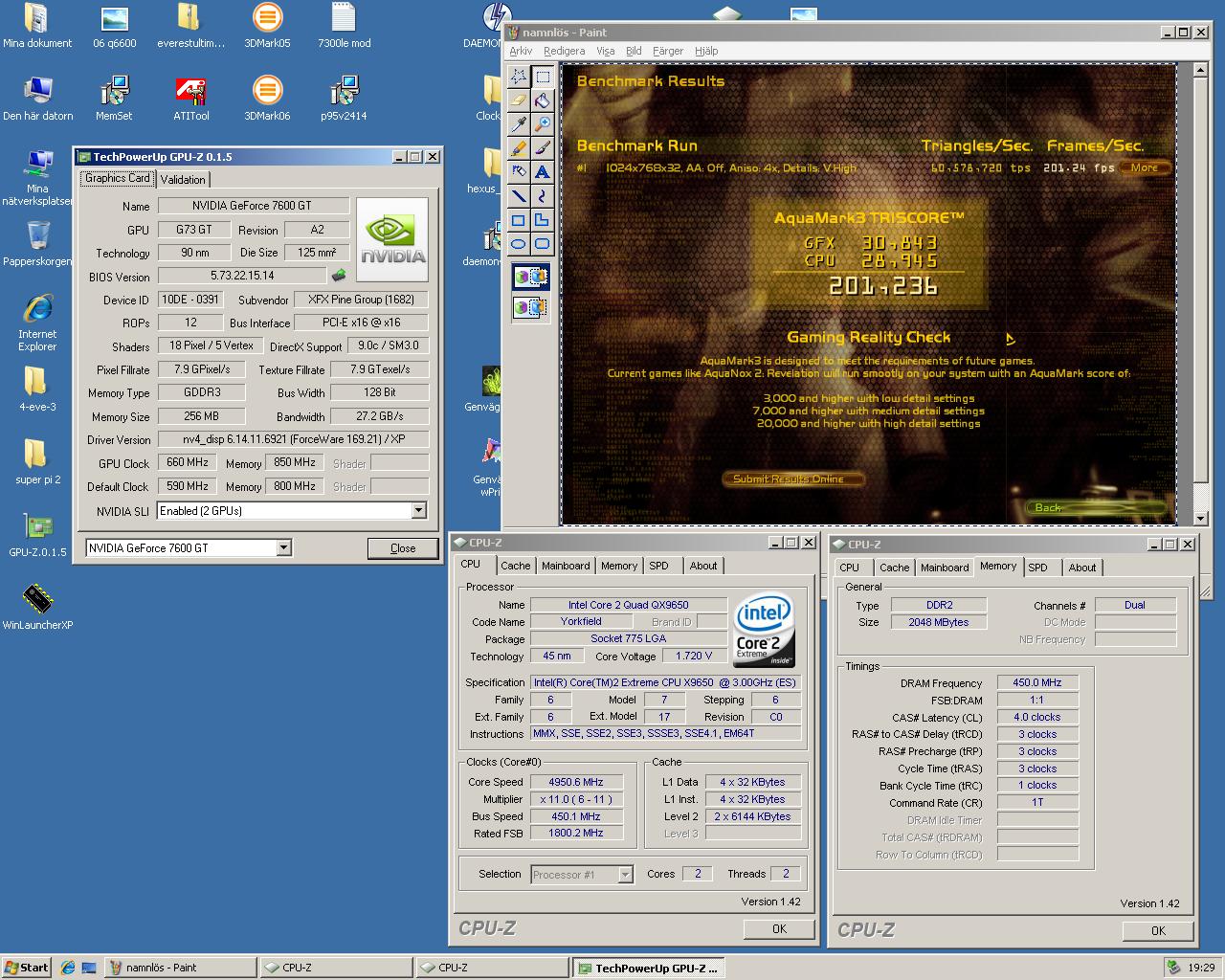Open the ATITool desktop shortcut

pyautogui.click(x=190, y=99)
